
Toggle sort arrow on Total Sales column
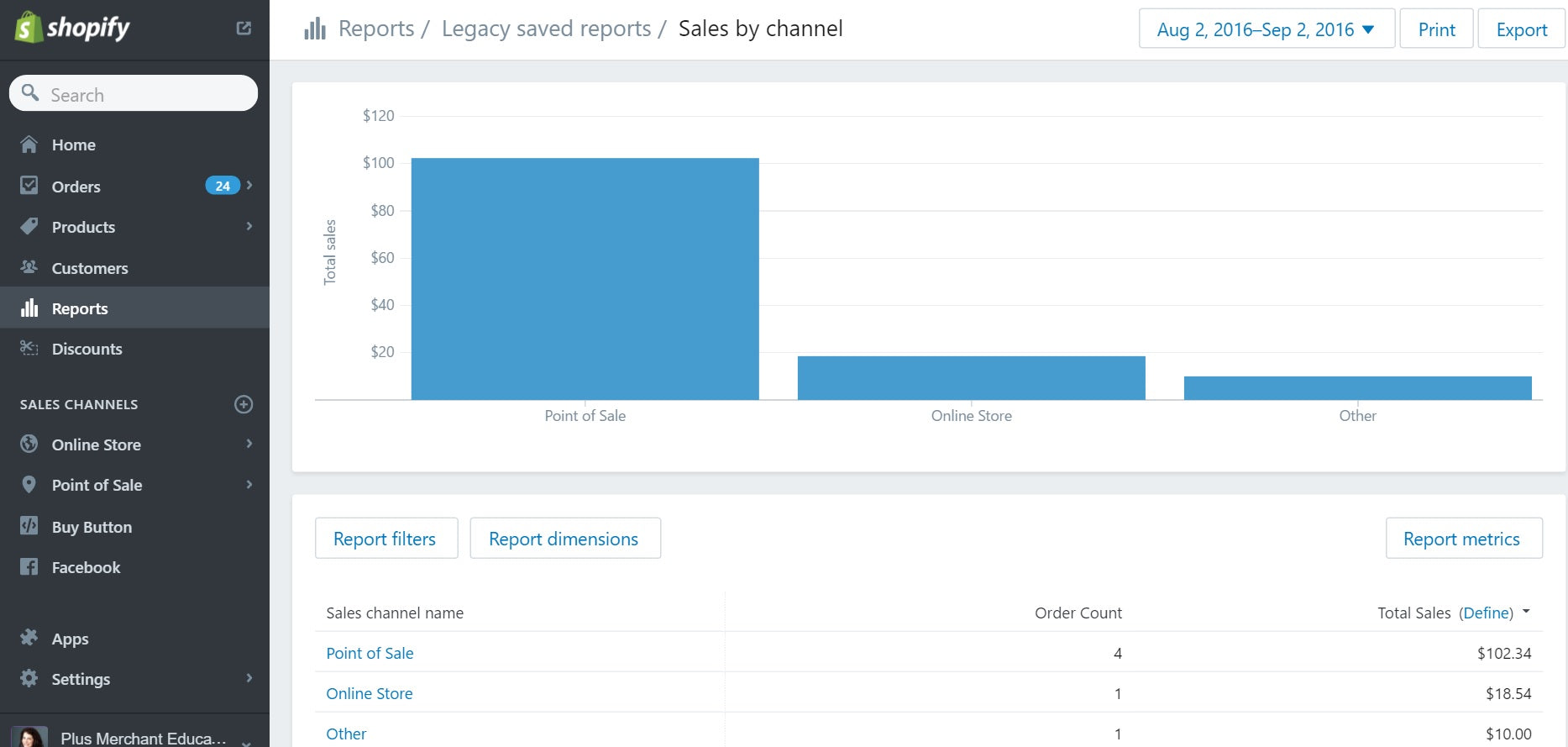1526,612
